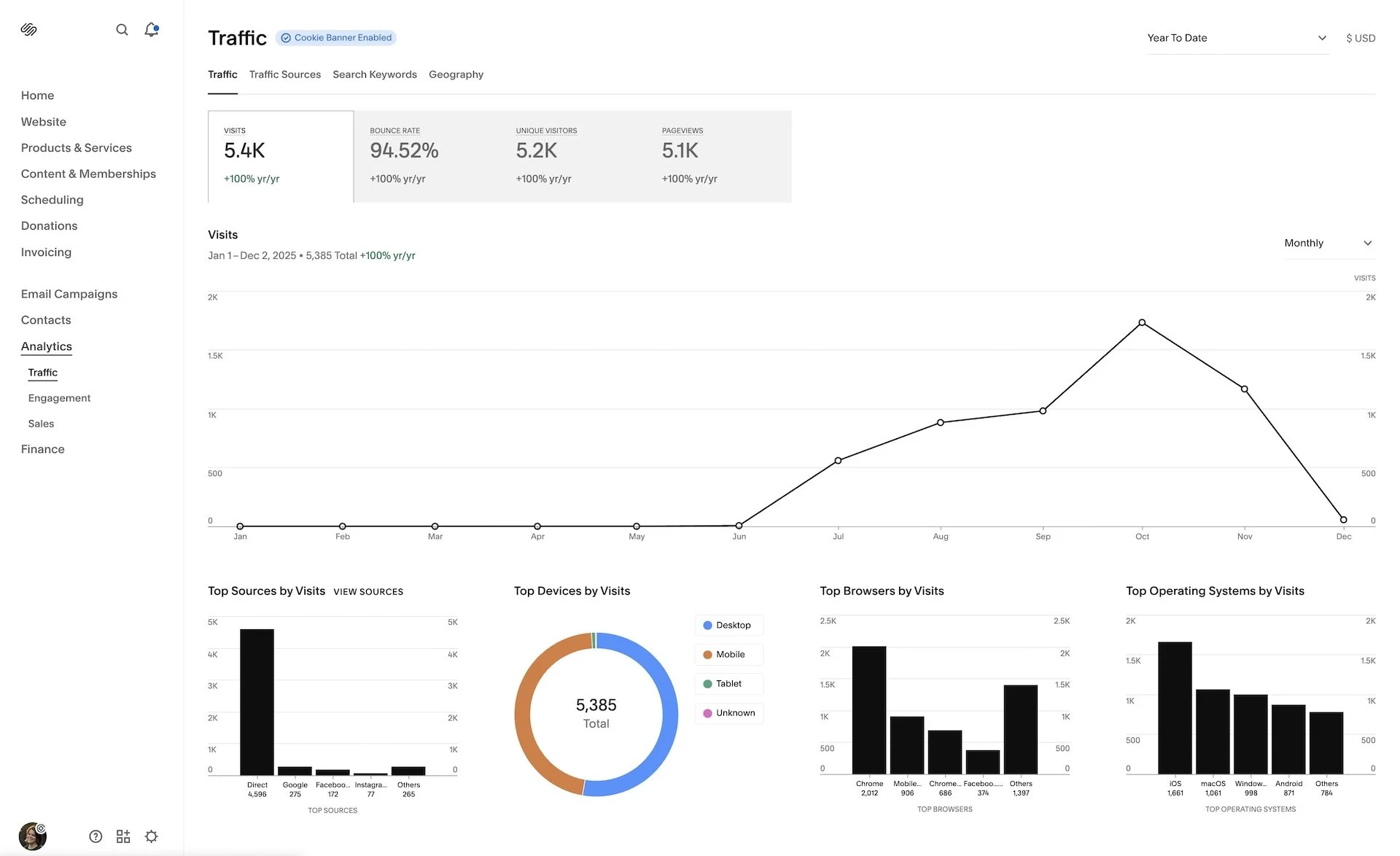Toggle Desktop series in the devices legend

tap(728, 625)
